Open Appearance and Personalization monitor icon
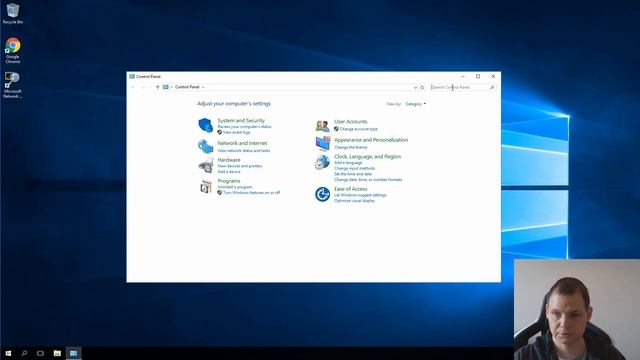The width and height of the screenshot is (640, 360). 322,143
